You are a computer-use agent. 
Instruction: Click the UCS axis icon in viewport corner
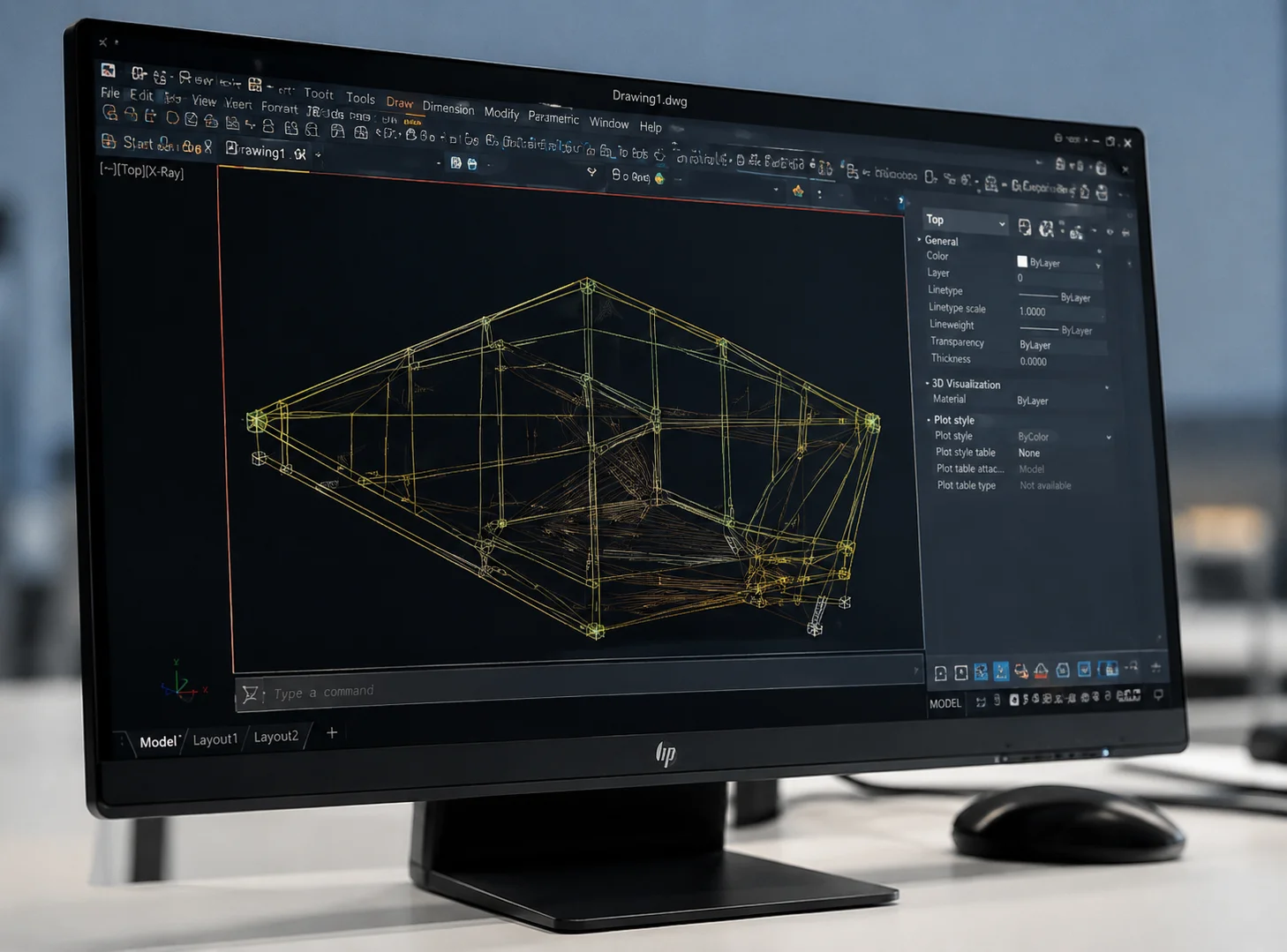[x=181, y=682]
